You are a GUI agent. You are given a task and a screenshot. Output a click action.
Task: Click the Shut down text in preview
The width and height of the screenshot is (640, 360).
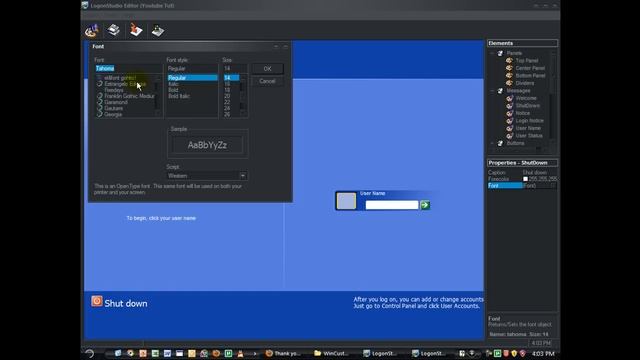pyautogui.click(x=126, y=304)
